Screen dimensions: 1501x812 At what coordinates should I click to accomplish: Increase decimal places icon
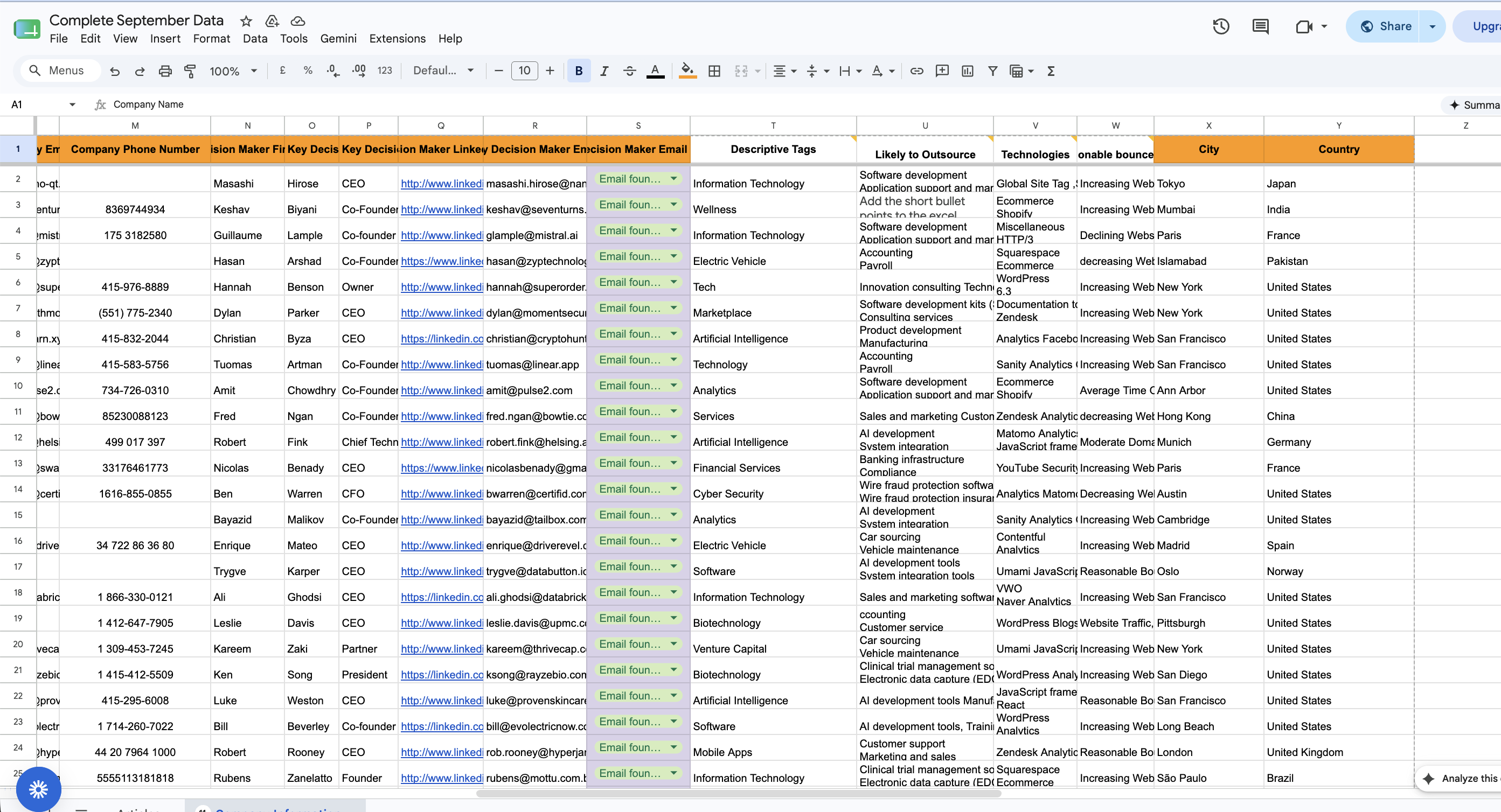[359, 71]
